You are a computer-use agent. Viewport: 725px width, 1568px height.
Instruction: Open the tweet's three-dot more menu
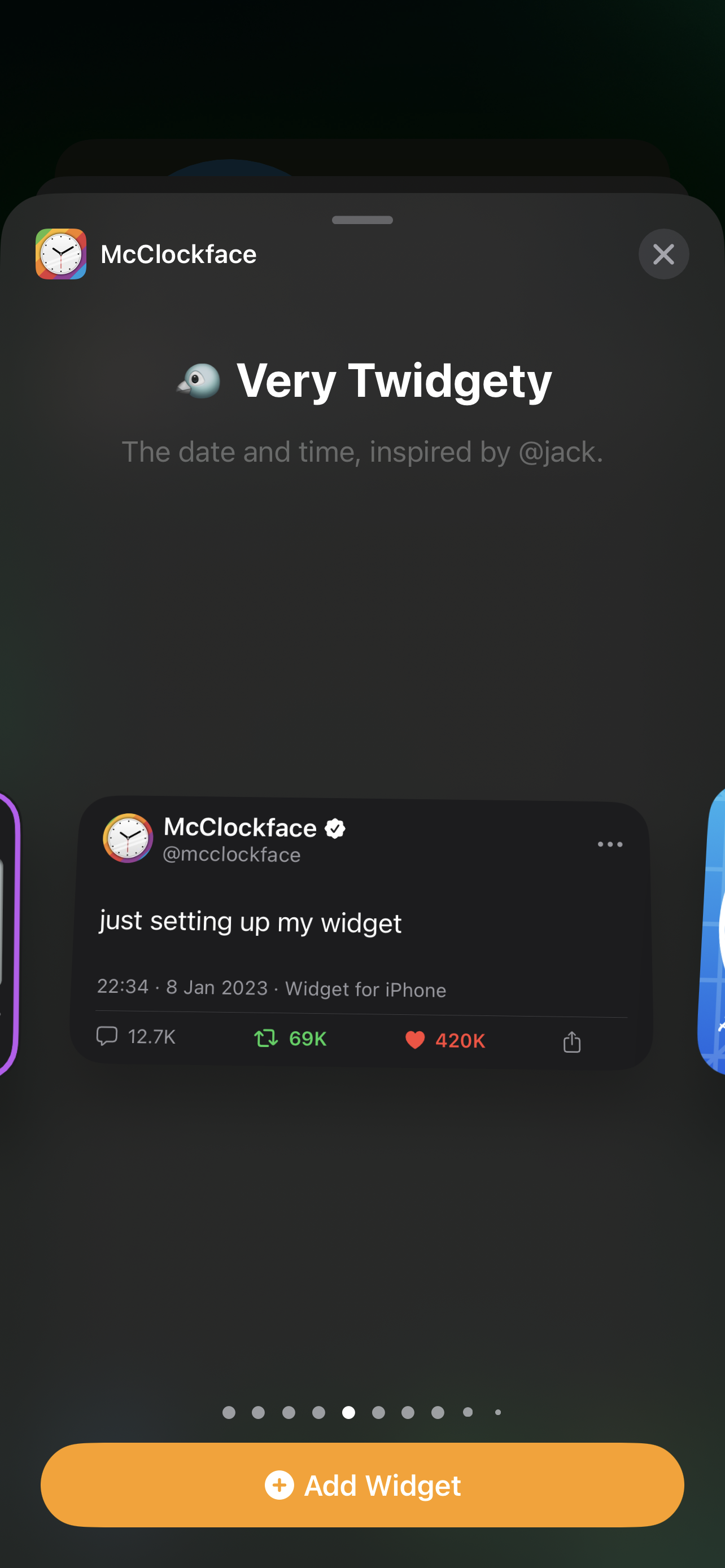(x=609, y=844)
